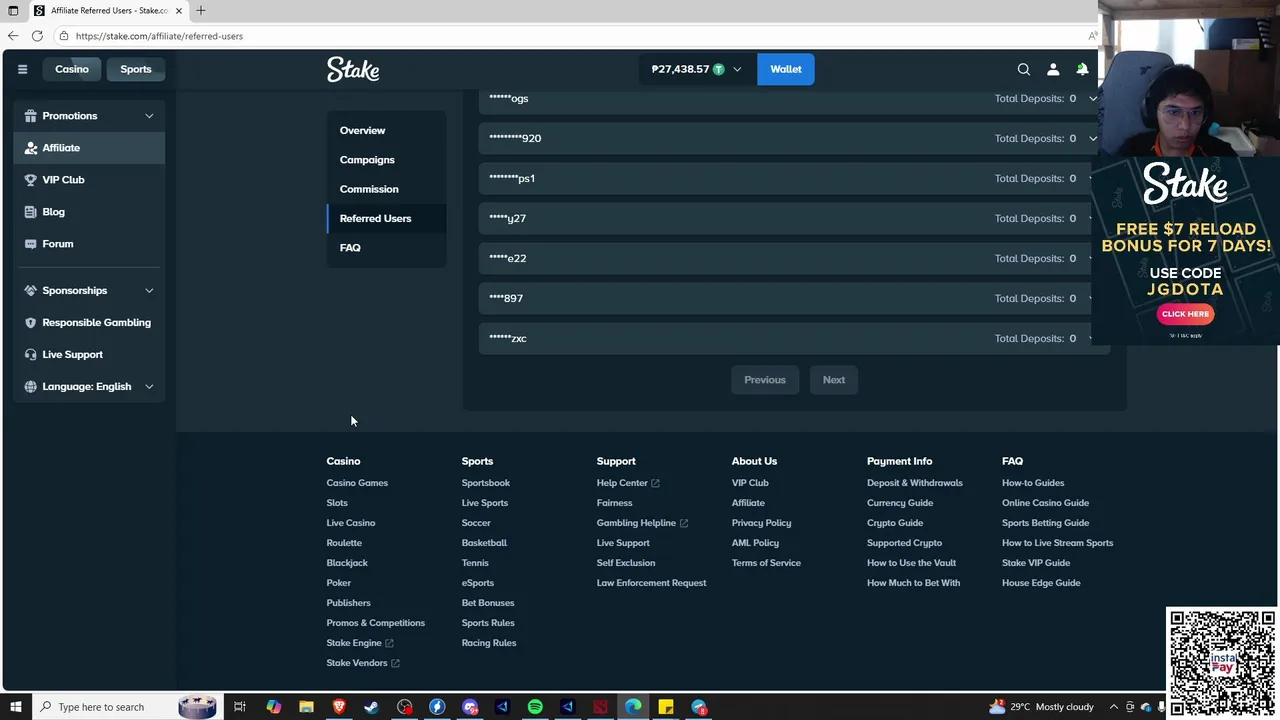Select the Referred Users affiliate tab

tap(386, 218)
